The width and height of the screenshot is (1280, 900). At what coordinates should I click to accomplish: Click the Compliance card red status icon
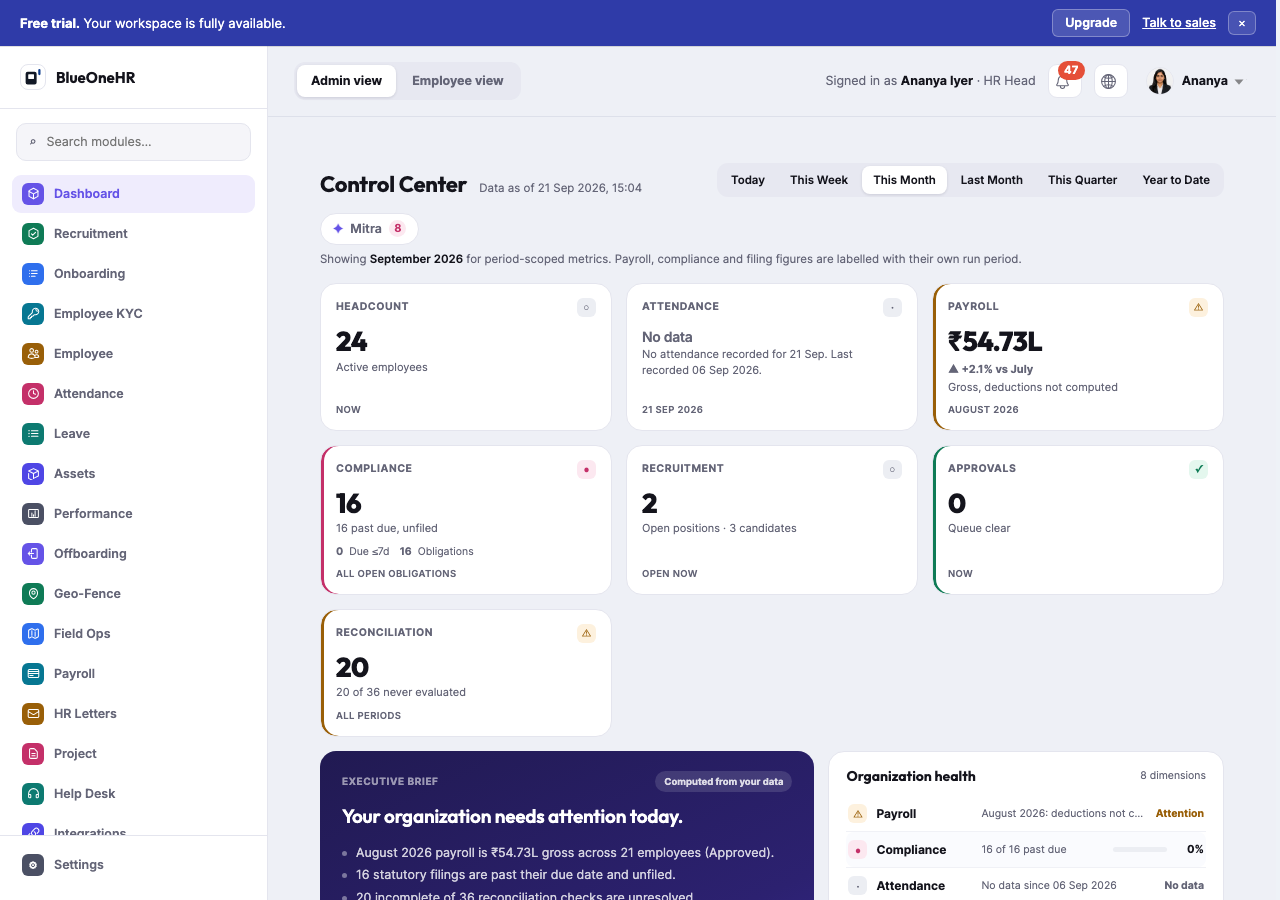(586, 469)
